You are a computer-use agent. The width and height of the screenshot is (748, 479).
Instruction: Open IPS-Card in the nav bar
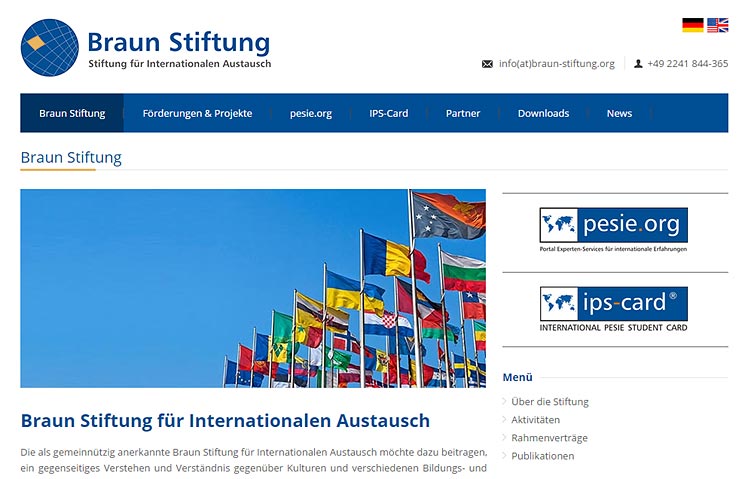388,113
